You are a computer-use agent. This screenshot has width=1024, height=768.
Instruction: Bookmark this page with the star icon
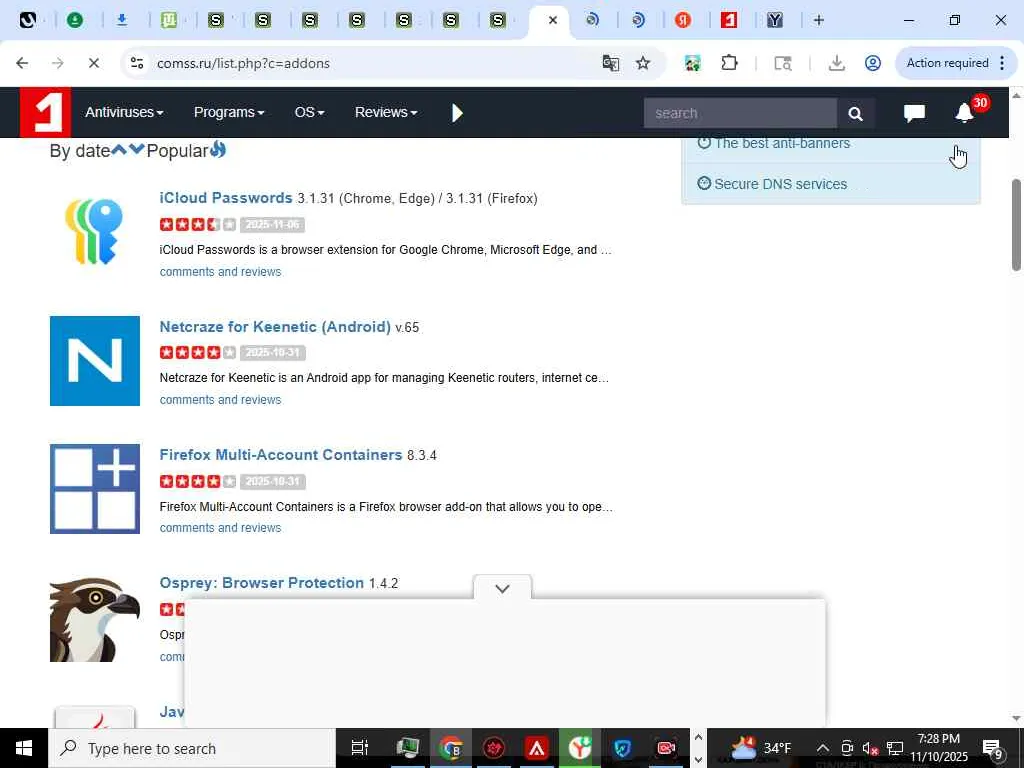(643, 63)
